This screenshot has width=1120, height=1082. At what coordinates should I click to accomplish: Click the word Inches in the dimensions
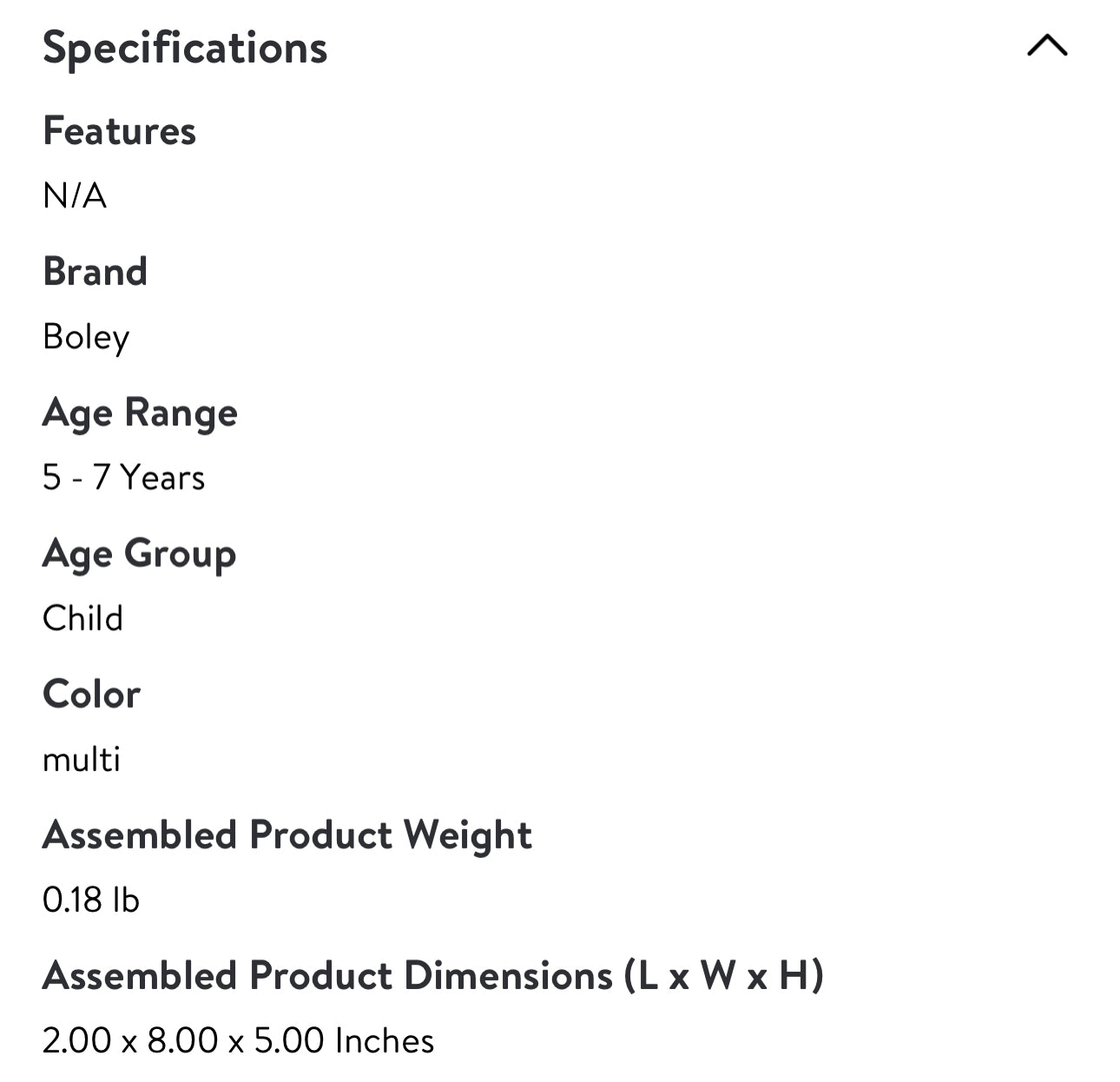coord(385,1040)
